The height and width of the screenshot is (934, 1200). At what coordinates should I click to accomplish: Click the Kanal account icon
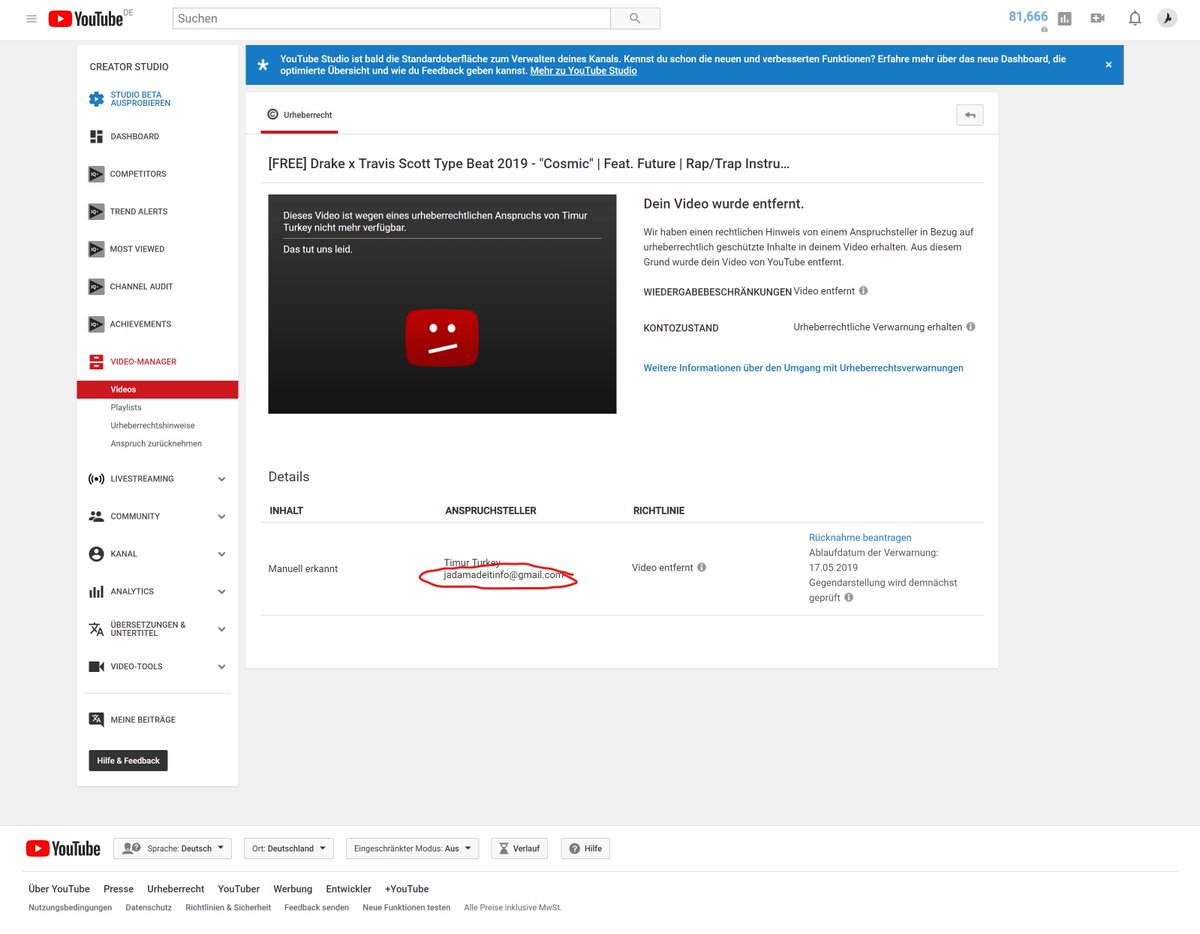(96, 554)
